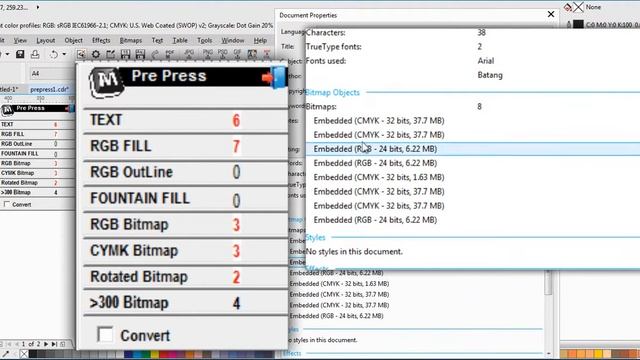640x360 pixels.
Task: Open the Effects menu
Action: (x=101, y=40)
